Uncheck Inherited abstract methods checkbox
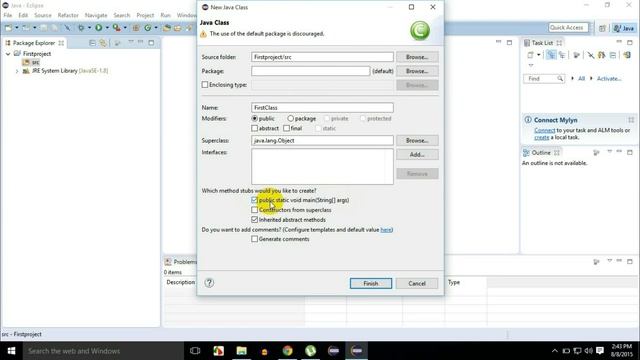640x360 pixels. [254, 220]
